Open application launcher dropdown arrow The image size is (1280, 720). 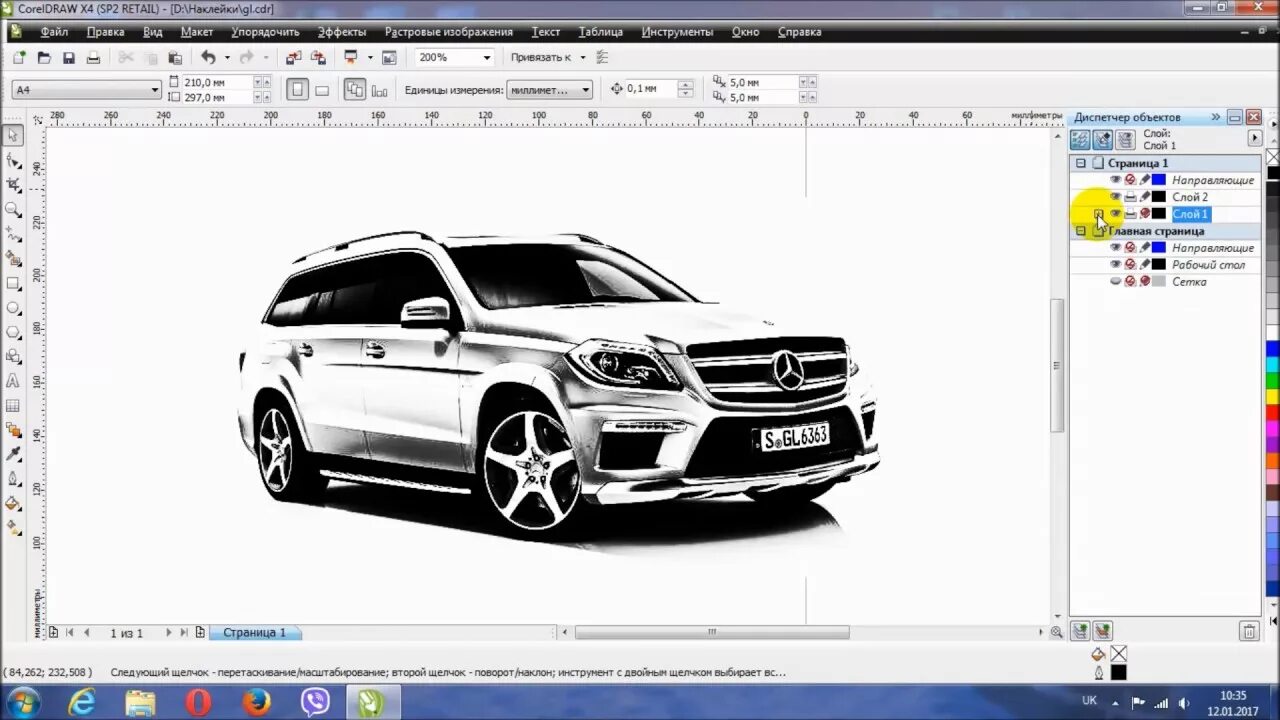[369, 58]
